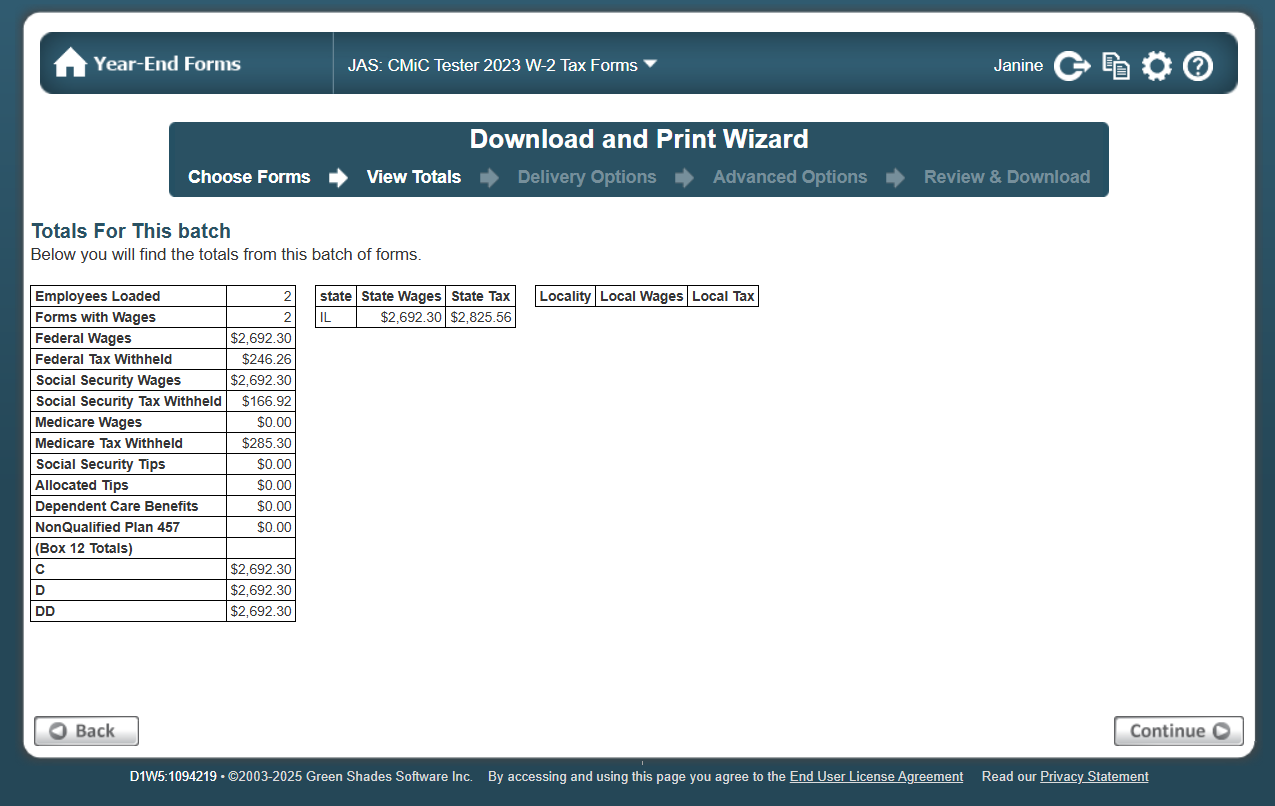The image size is (1275, 806).
Task: Click the Federal Wages row label
Action: pyautogui.click(x=83, y=338)
